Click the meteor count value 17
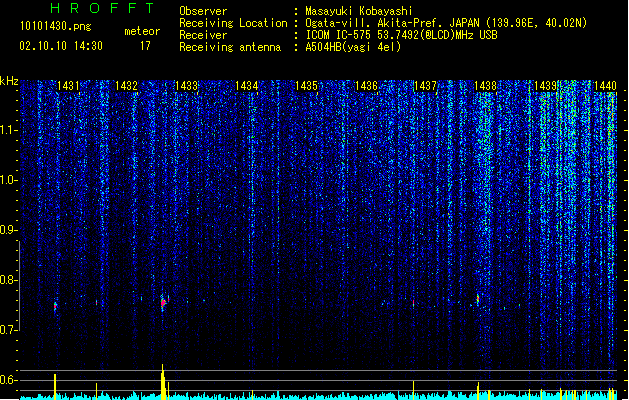This screenshot has height=400, width=629. 145,46
